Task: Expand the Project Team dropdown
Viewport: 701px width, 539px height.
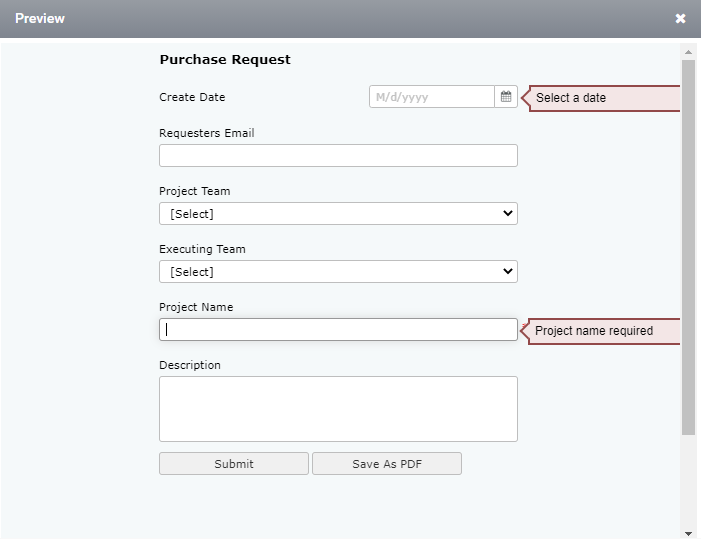Action: (x=338, y=214)
